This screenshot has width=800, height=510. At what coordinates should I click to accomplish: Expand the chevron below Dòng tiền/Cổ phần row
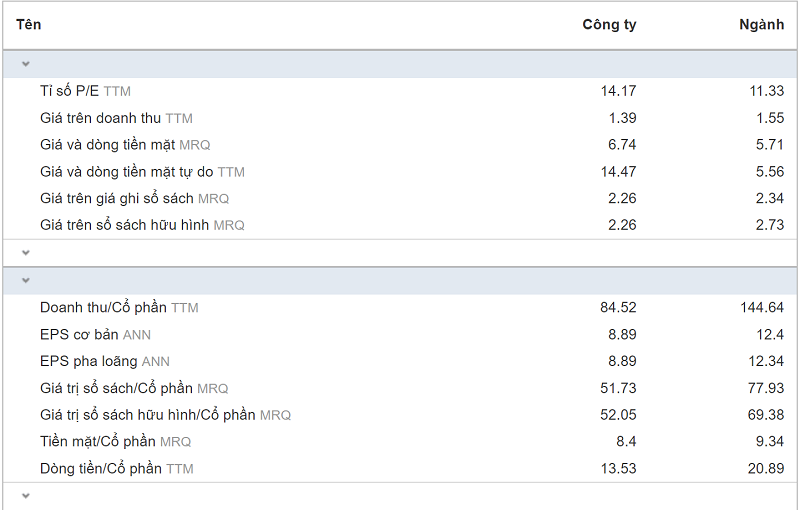pyautogui.click(x=26, y=496)
